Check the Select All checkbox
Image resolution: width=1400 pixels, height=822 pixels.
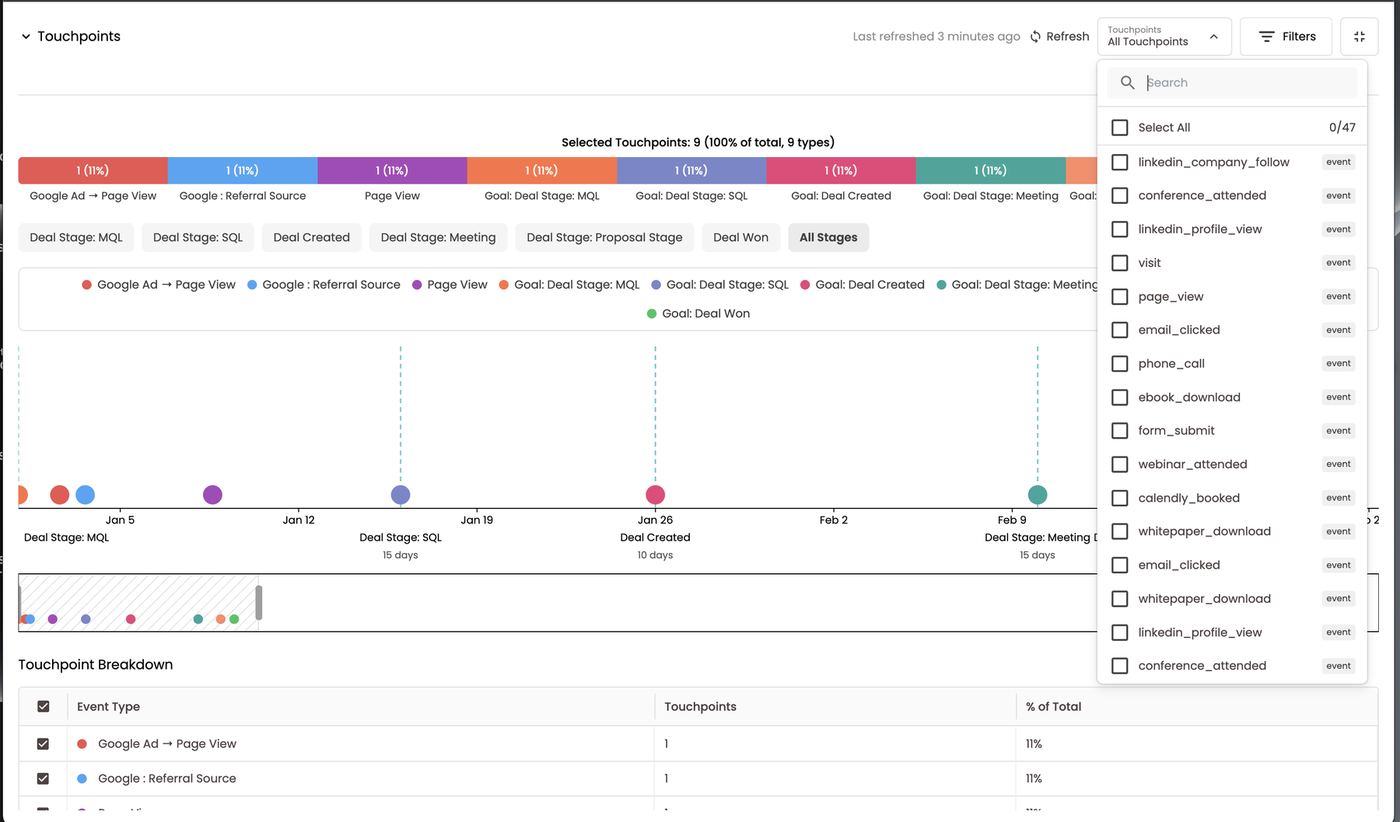[x=1120, y=128]
